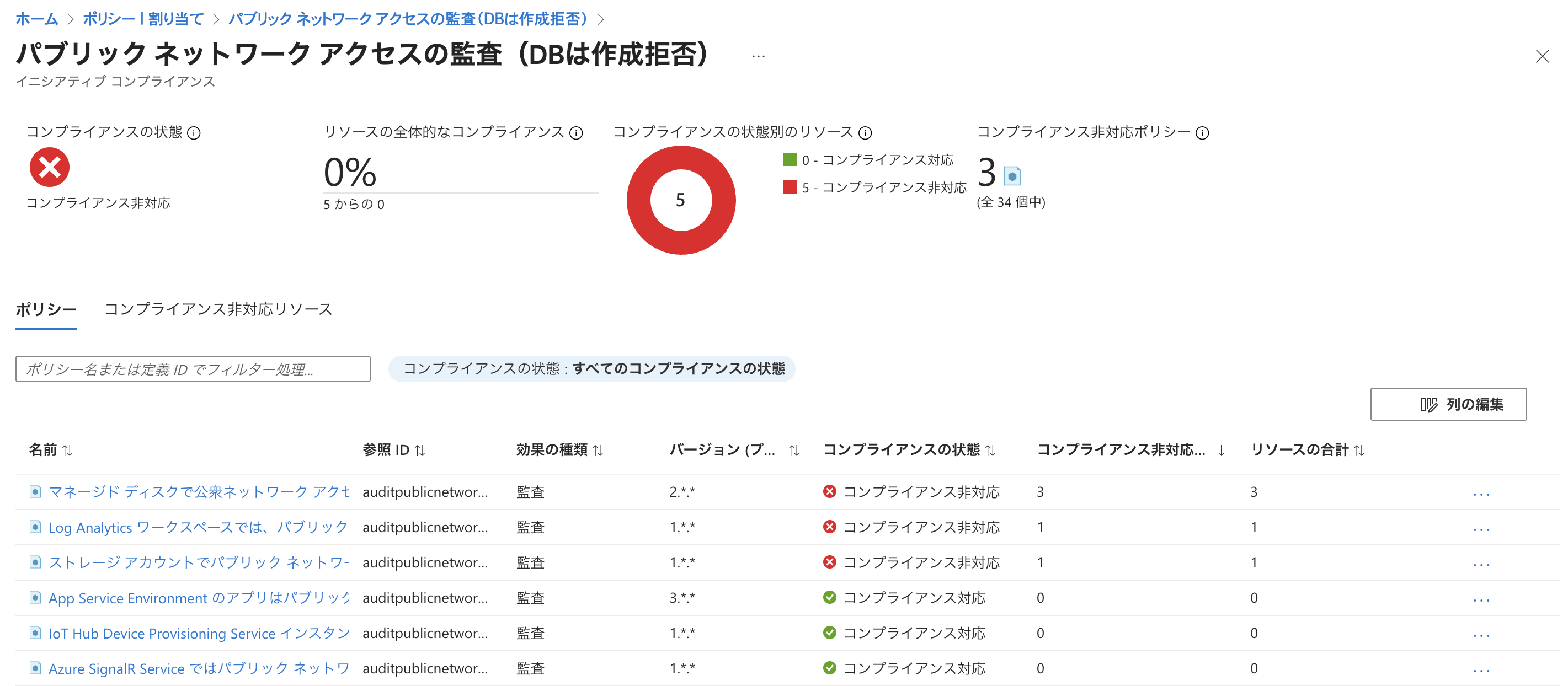The image size is (1568, 686).
Task: Go to ホーム breadcrumb
Action: (x=36, y=19)
